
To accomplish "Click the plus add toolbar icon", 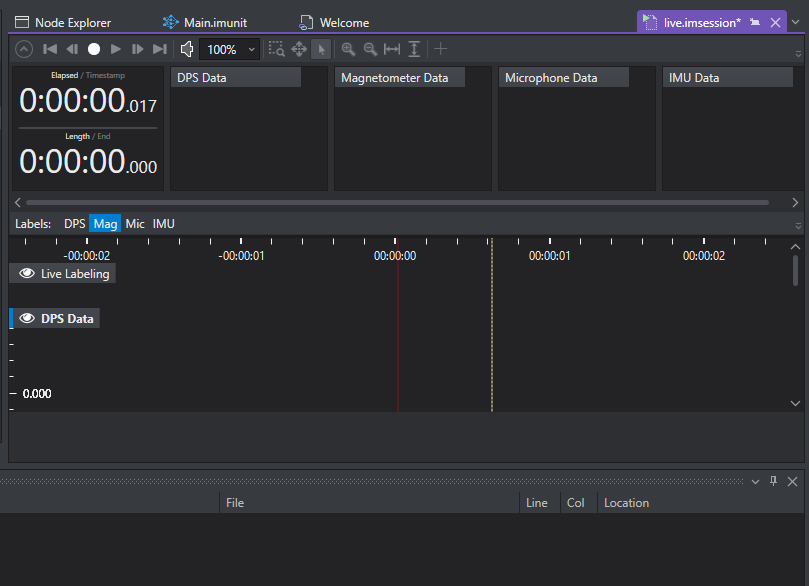I will (441, 49).
